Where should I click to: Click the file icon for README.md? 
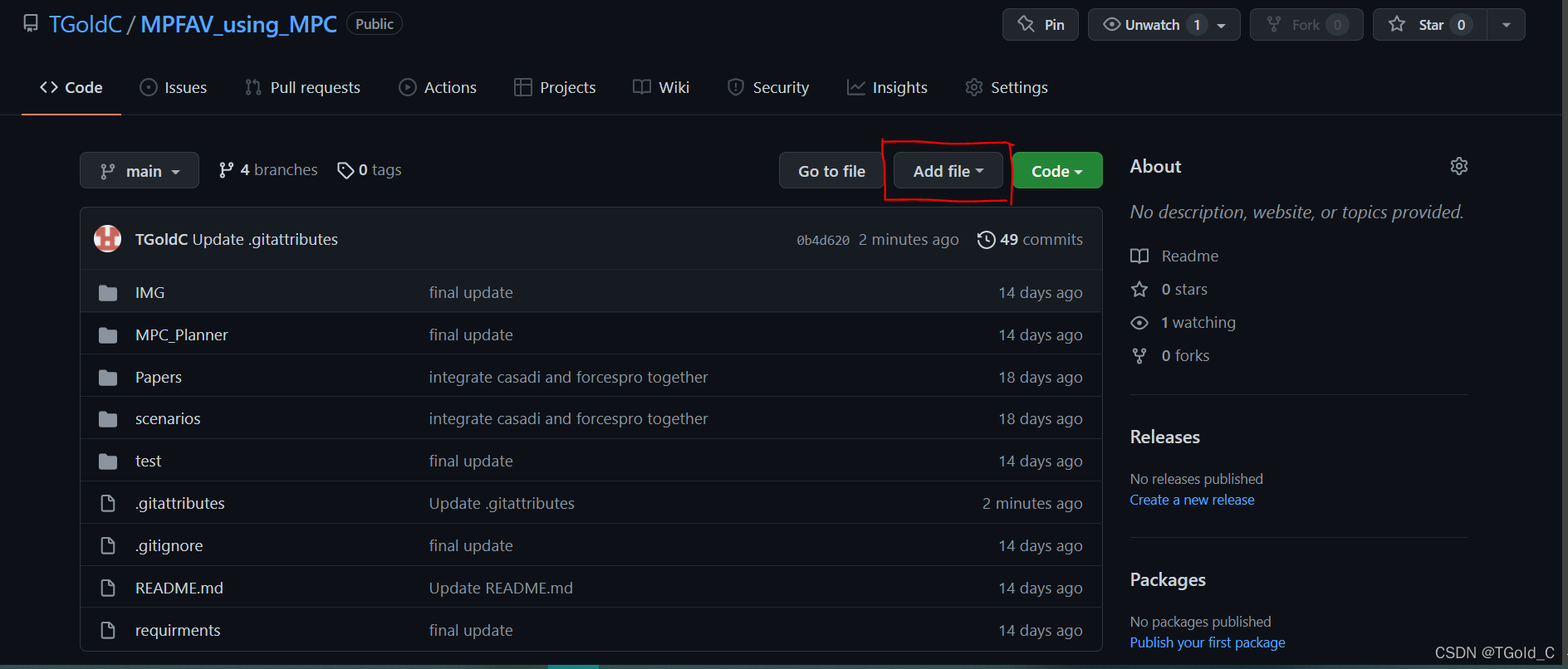(x=108, y=588)
